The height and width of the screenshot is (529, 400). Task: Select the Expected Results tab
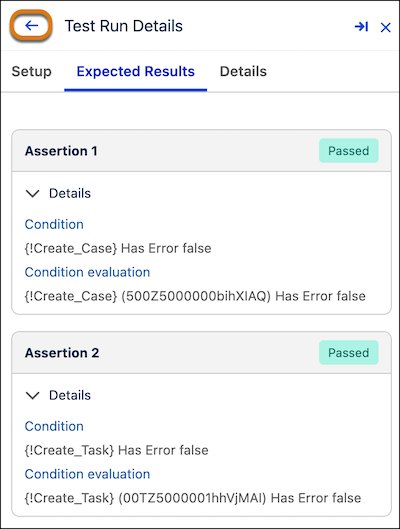click(136, 72)
